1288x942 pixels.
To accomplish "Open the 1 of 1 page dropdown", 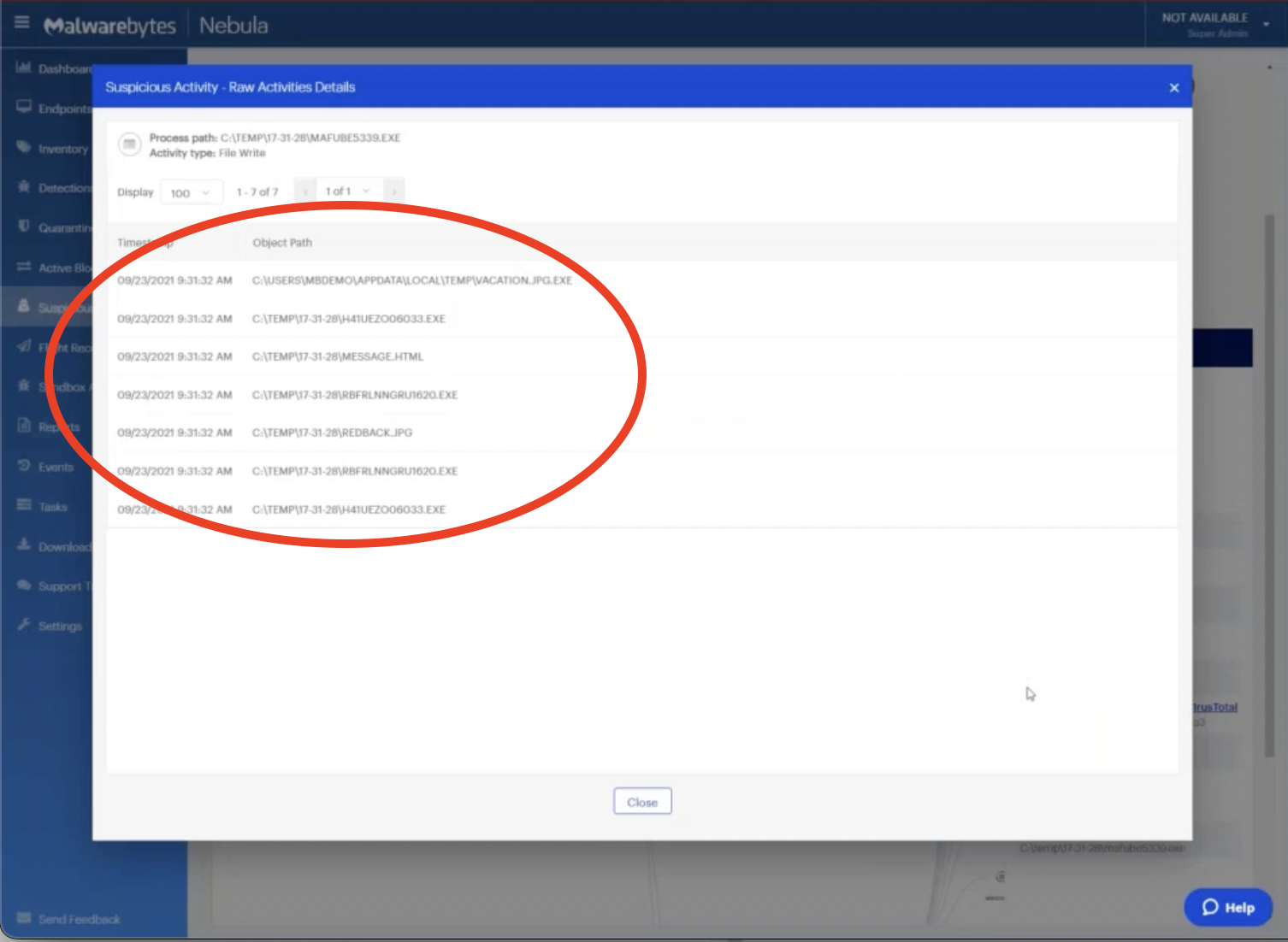I will 349,191.
